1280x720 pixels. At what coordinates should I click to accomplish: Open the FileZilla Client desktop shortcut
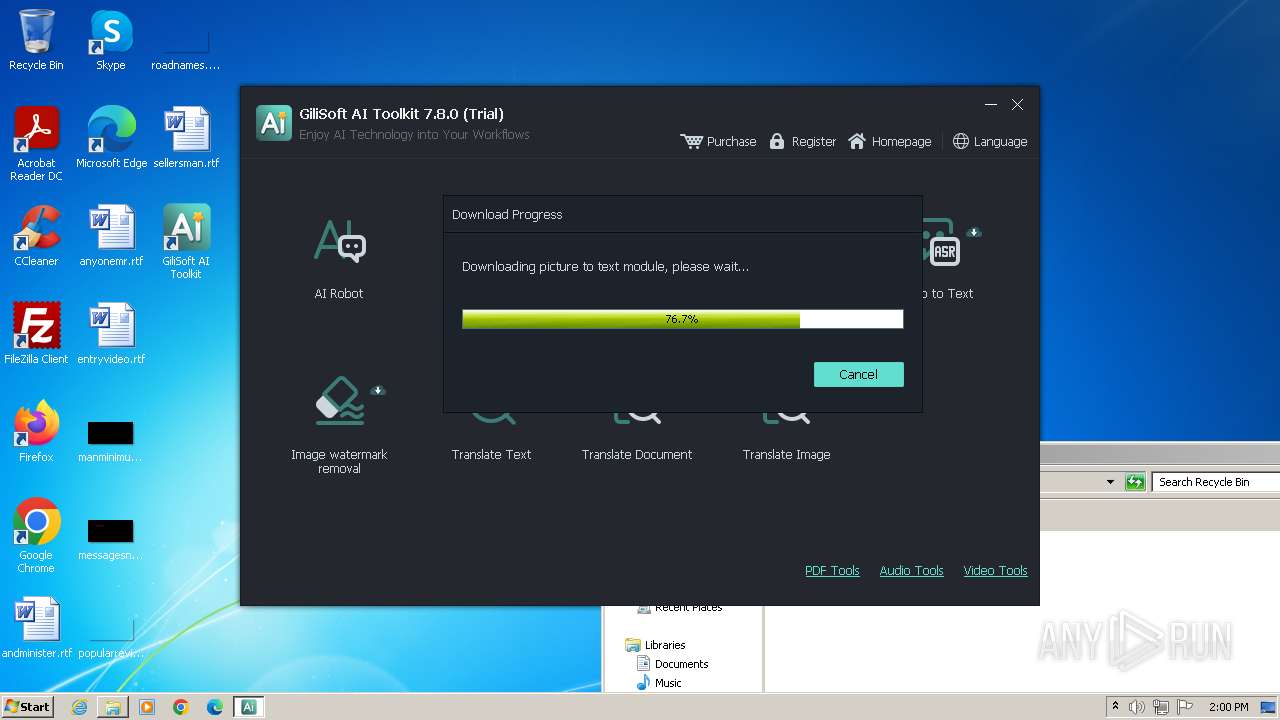pos(36,334)
